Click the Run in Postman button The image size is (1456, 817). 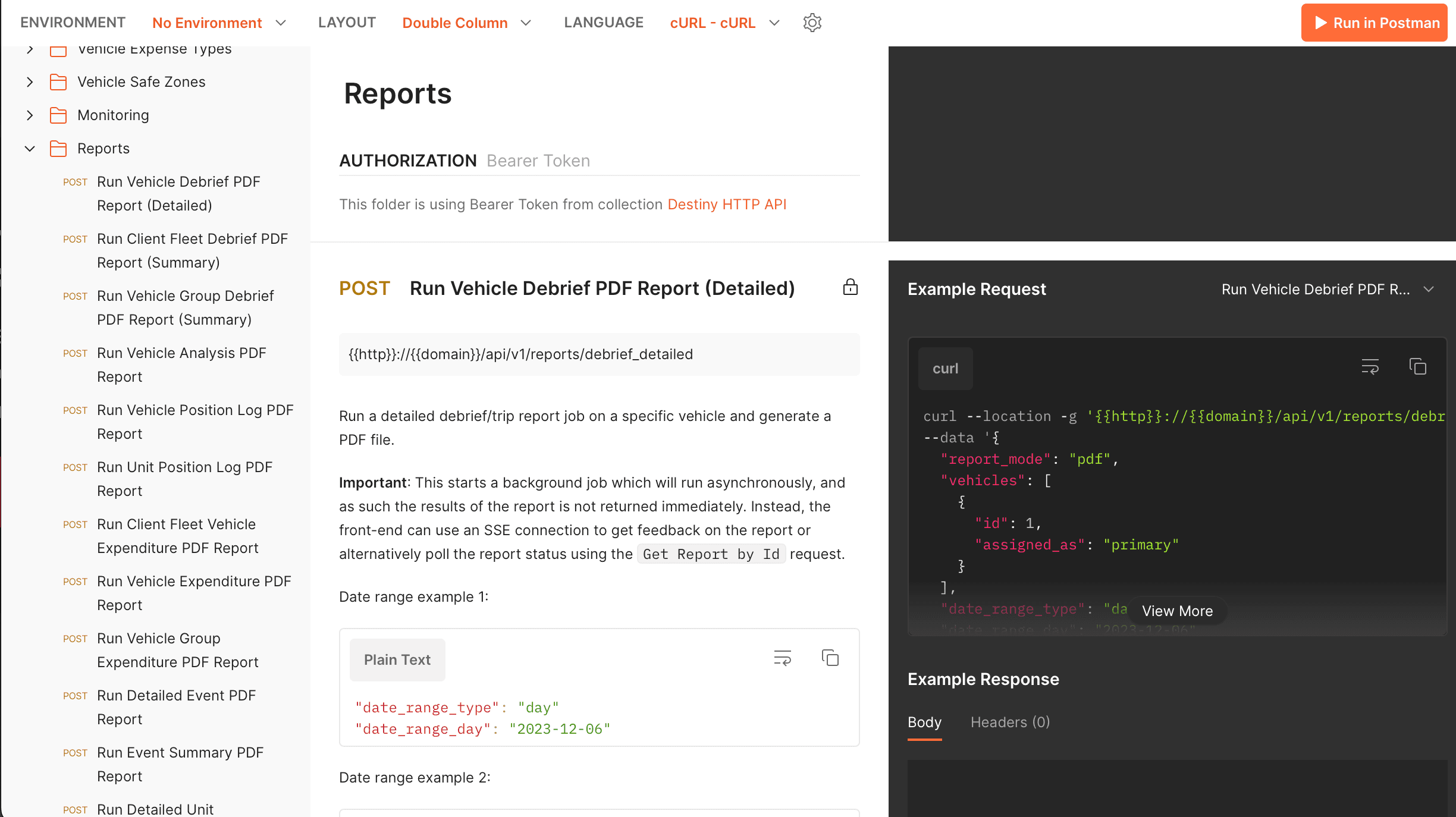pos(1374,23)
